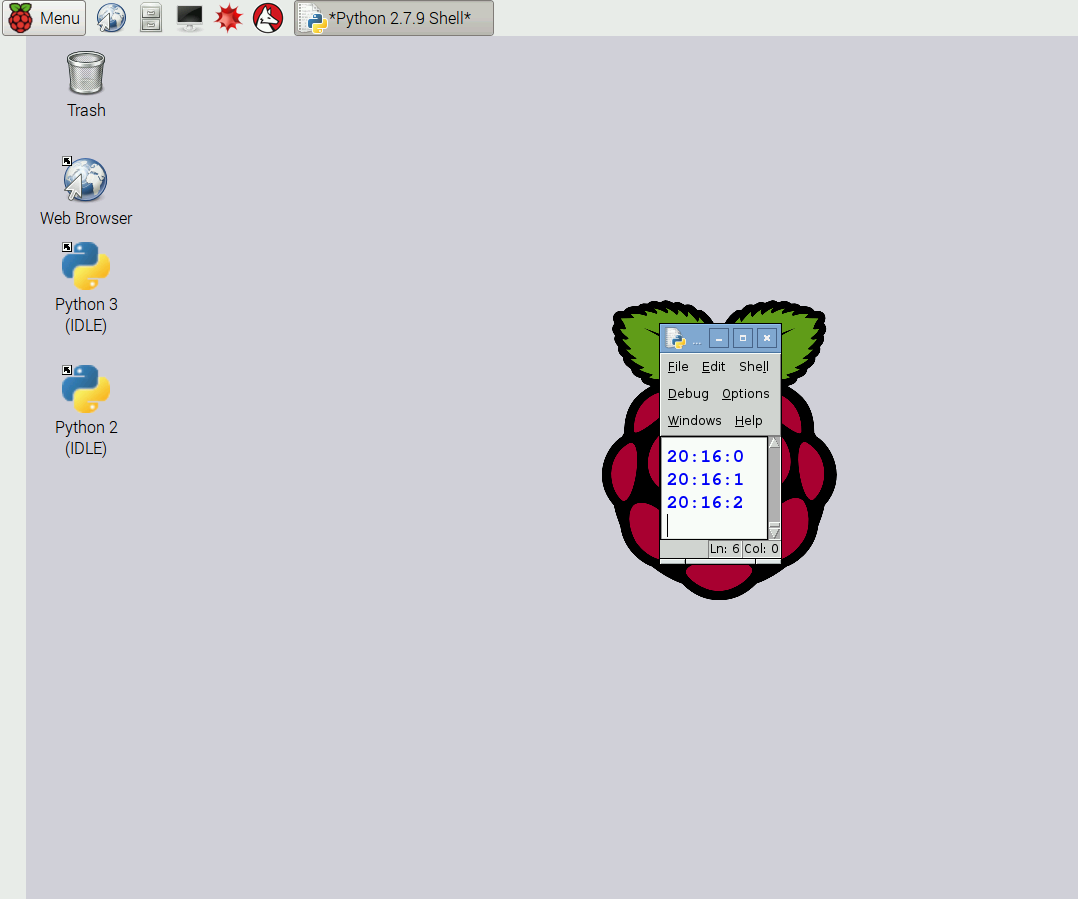Open the Shell menu
1078x899 pixels.
[754, 366]
